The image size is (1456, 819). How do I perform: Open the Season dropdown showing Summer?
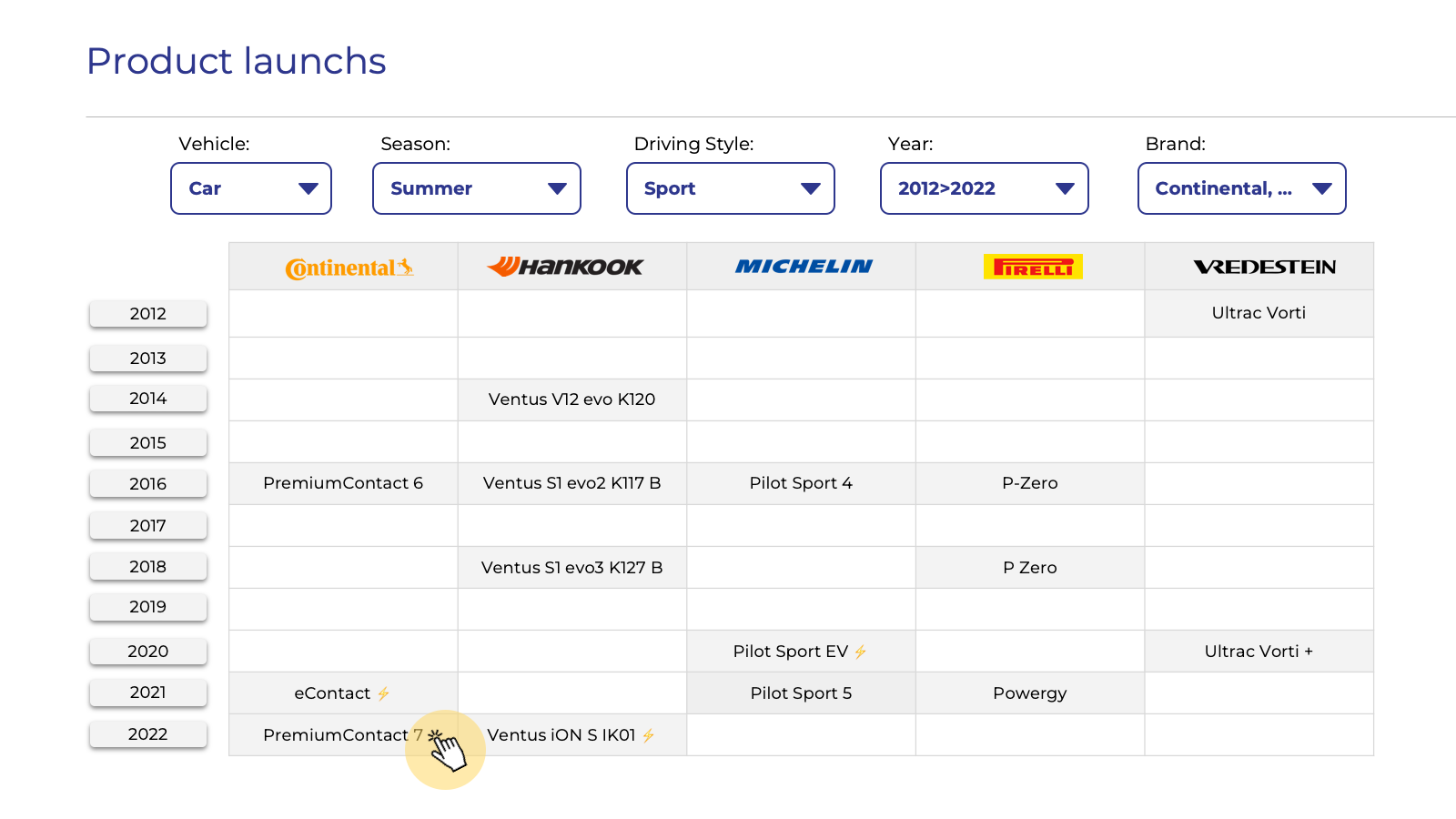[x=477, y=188]
